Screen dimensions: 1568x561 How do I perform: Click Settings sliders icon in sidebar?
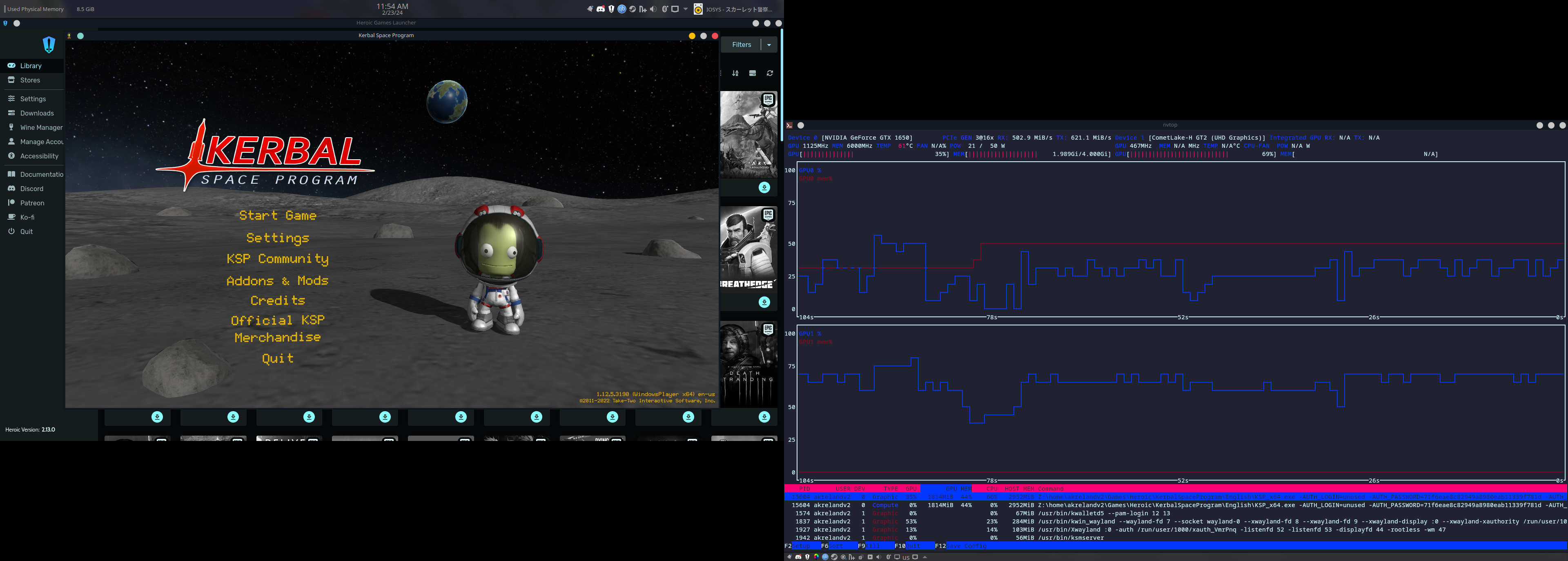[x=11, y=98]
